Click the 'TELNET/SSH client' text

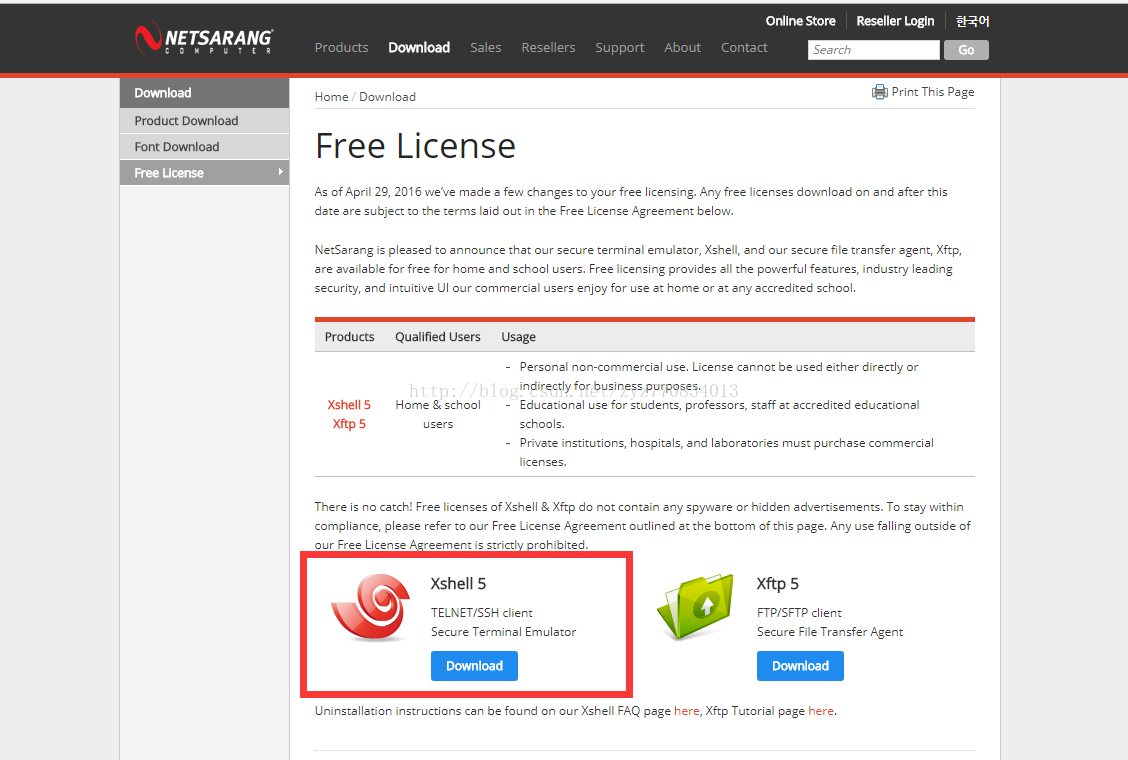point(481,612)
